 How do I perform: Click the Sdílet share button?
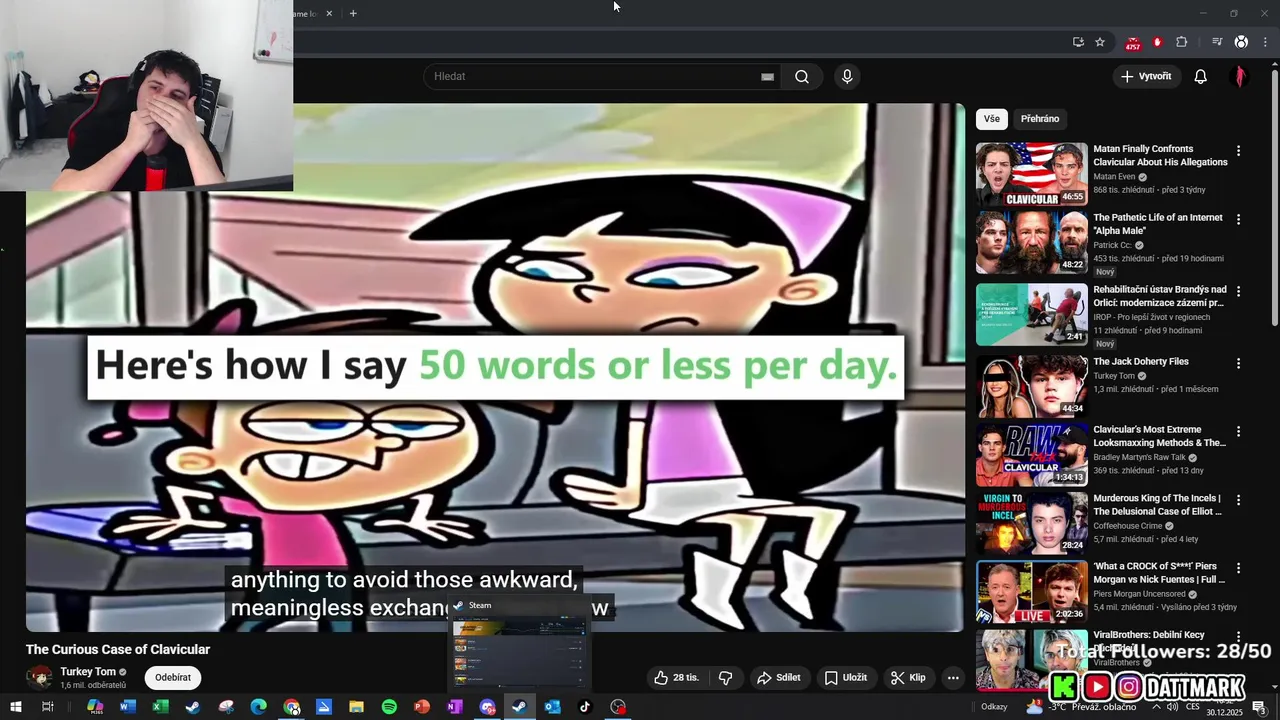(778, 678)
